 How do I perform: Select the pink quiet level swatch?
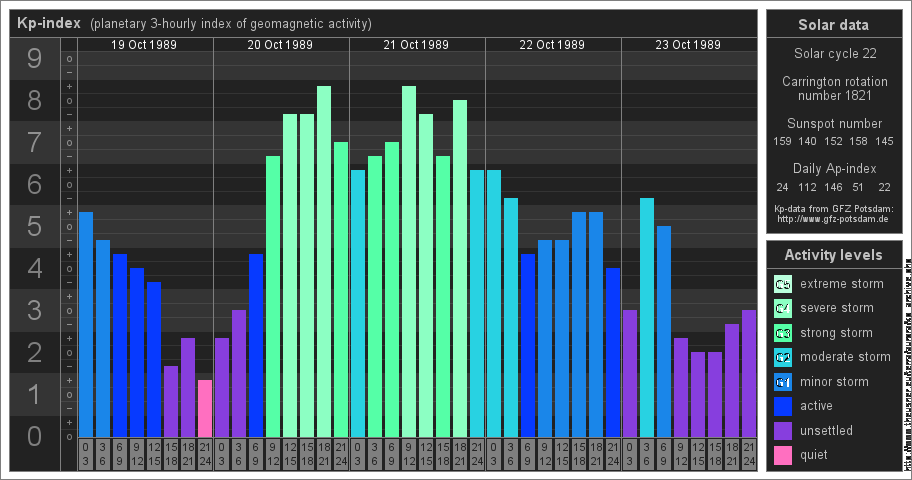point(783,455)
